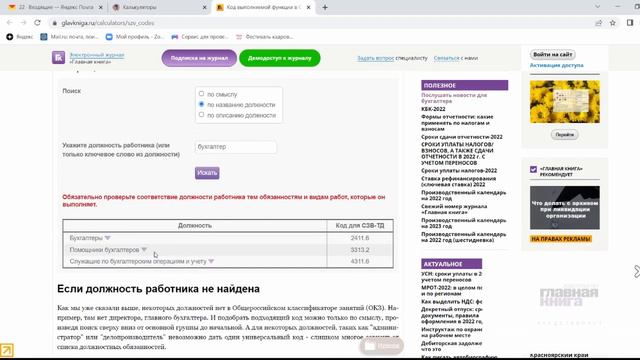Select the 'по смыслу' search option

[x=201, y=94]
